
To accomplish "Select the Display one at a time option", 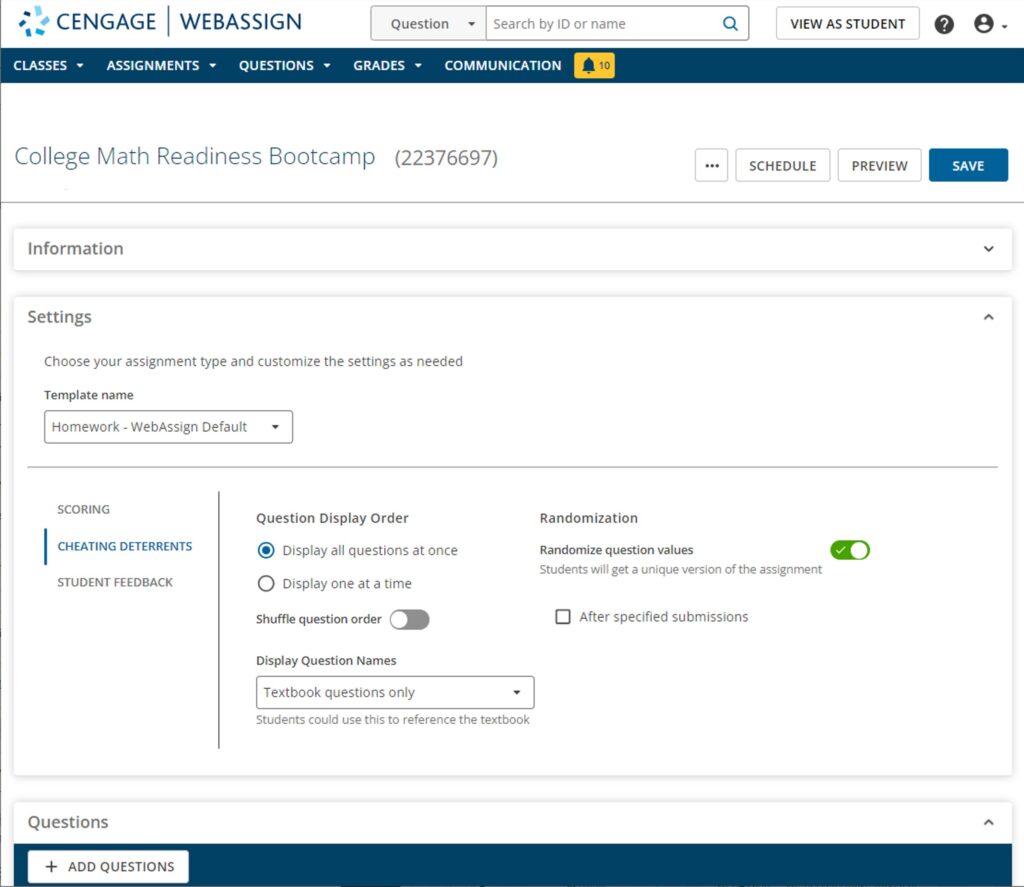I will click(x=265, y=583).
